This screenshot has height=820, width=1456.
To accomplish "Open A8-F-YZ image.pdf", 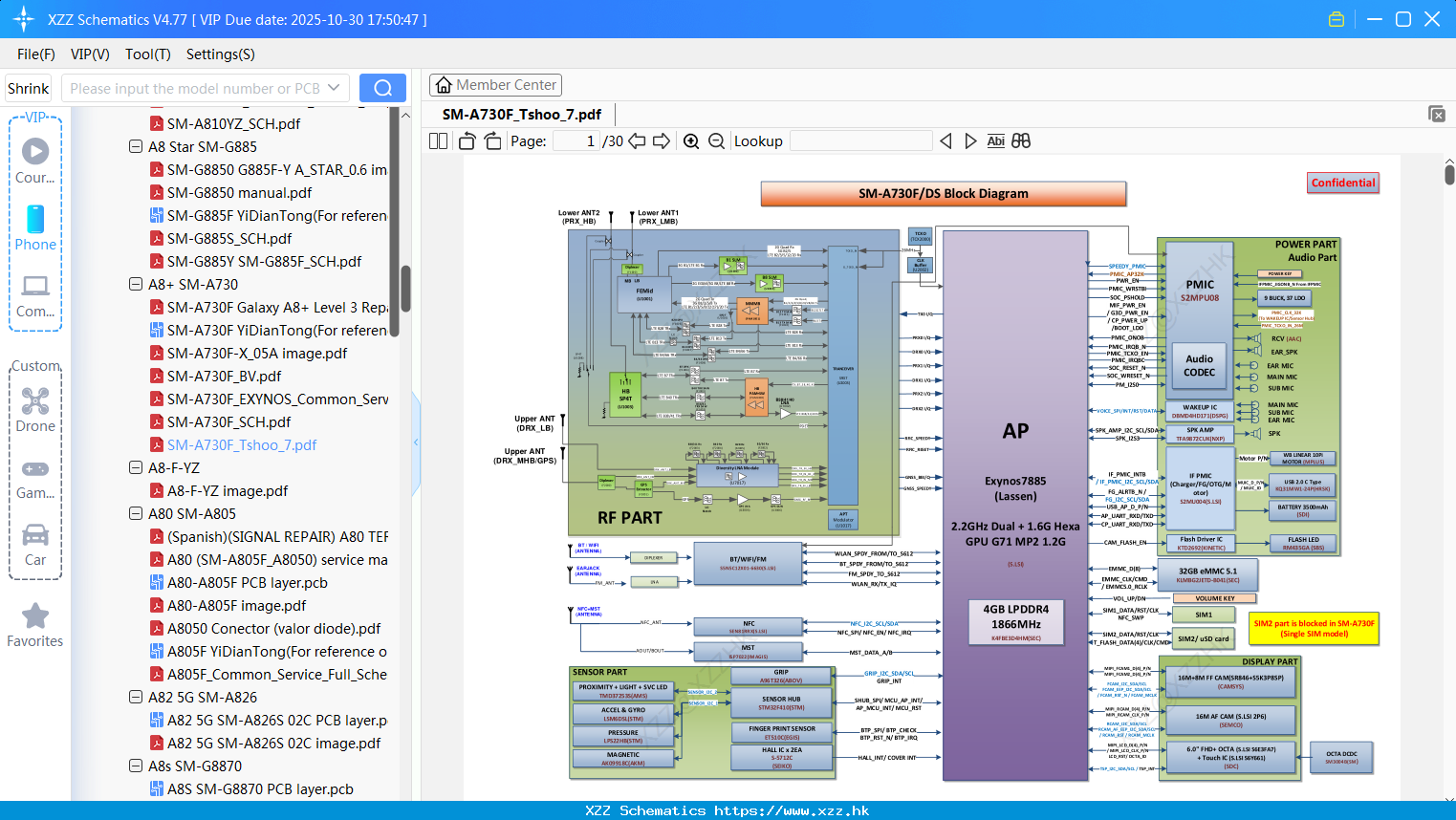I will coord(228,490).
